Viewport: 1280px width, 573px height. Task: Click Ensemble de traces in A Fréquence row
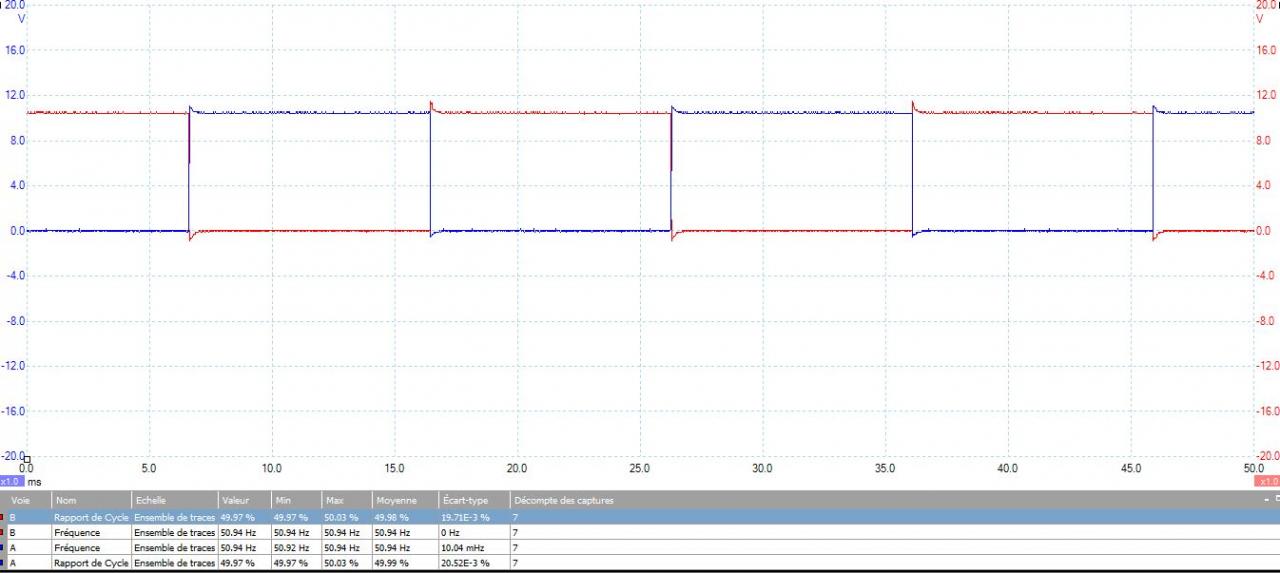[174, 548]
